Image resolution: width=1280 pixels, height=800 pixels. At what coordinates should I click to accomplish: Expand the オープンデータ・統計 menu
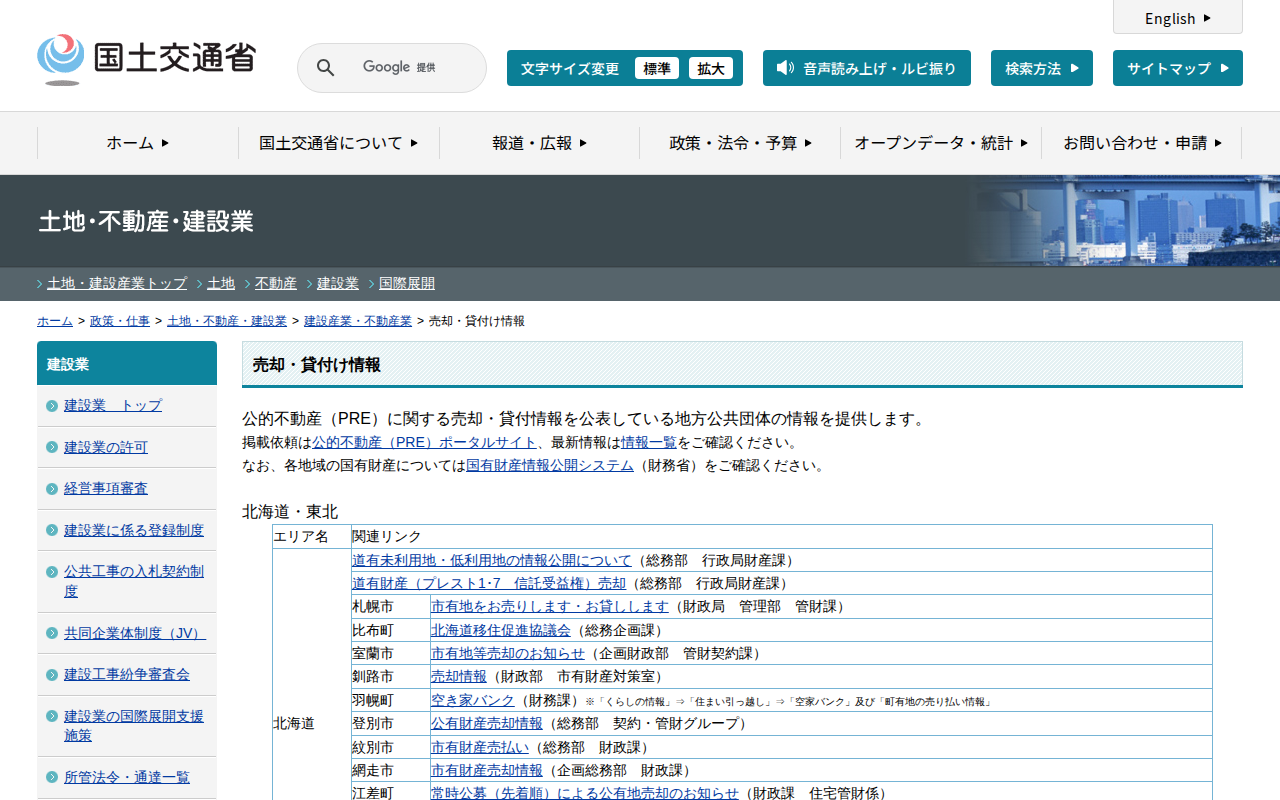click(940, 143)
